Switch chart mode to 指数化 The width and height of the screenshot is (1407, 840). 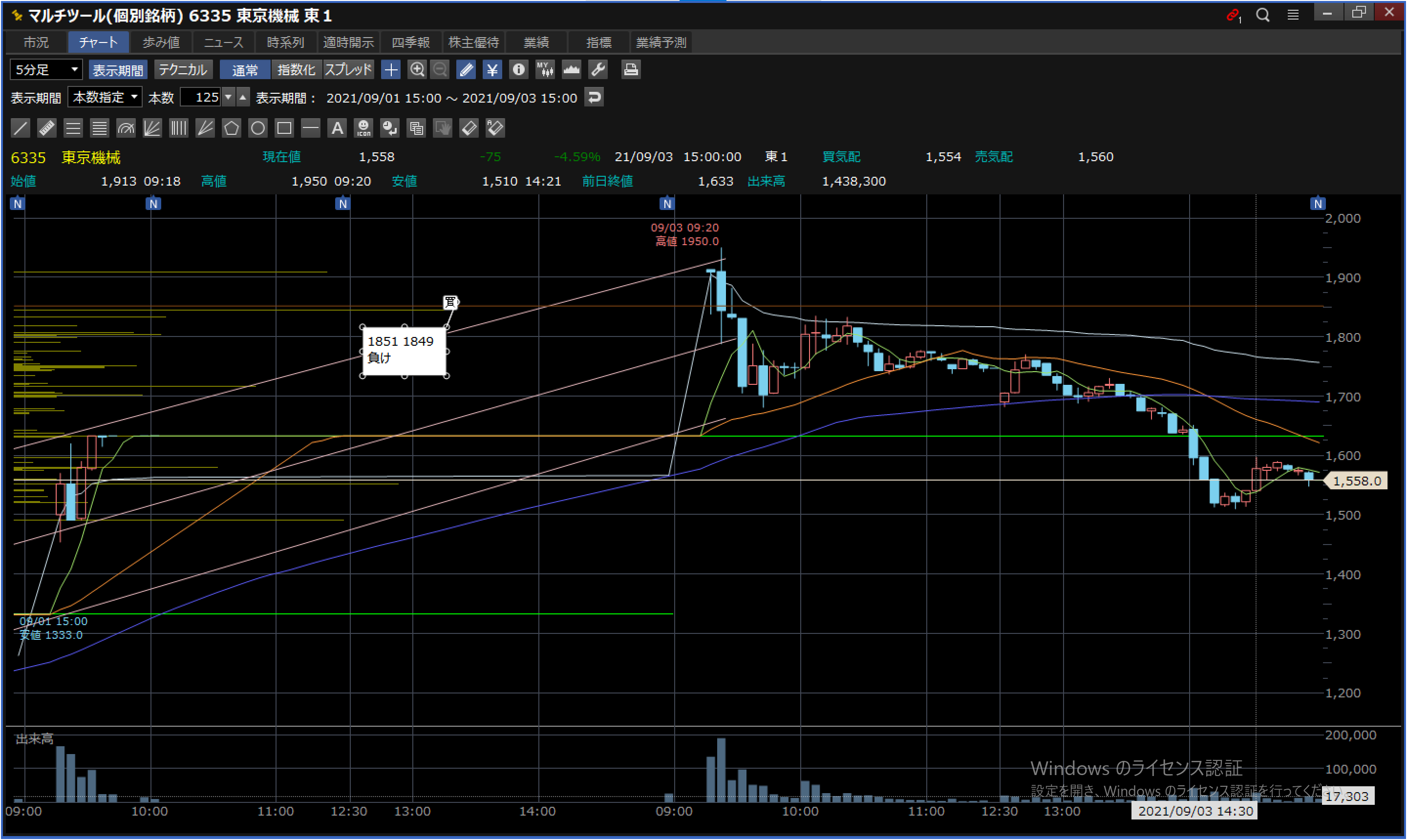pyautogui.click(x=296, y=70)
